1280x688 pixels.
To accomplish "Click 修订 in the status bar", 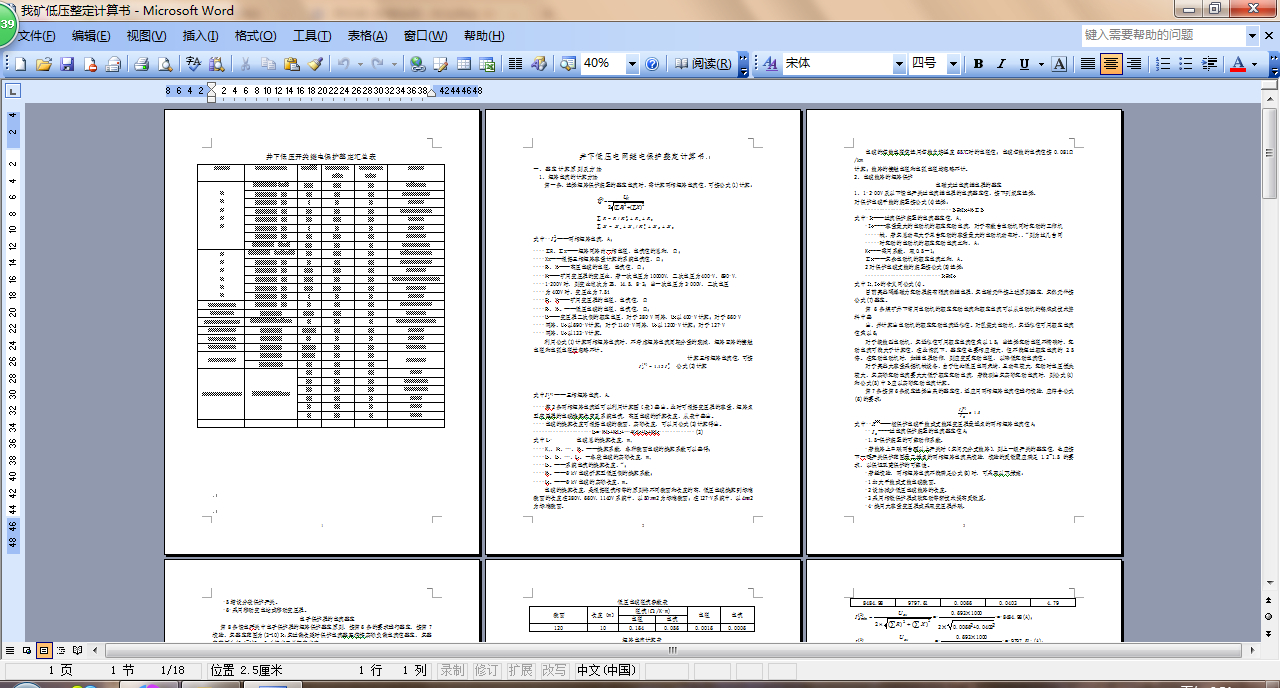I will 486,670.
